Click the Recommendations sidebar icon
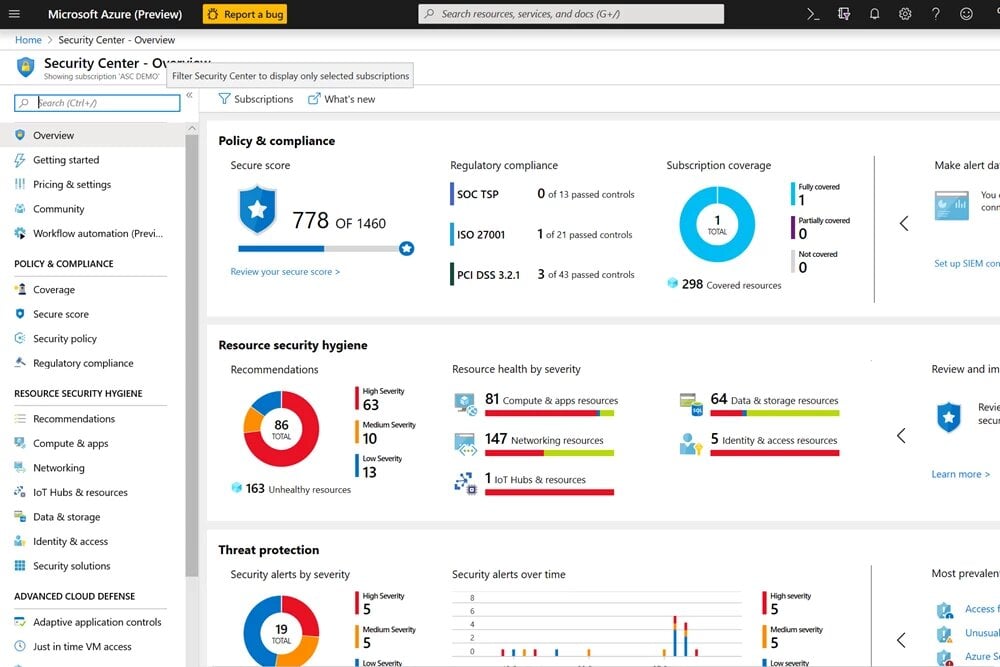This screenshot has width=1000, height=667. pos(20,418)
